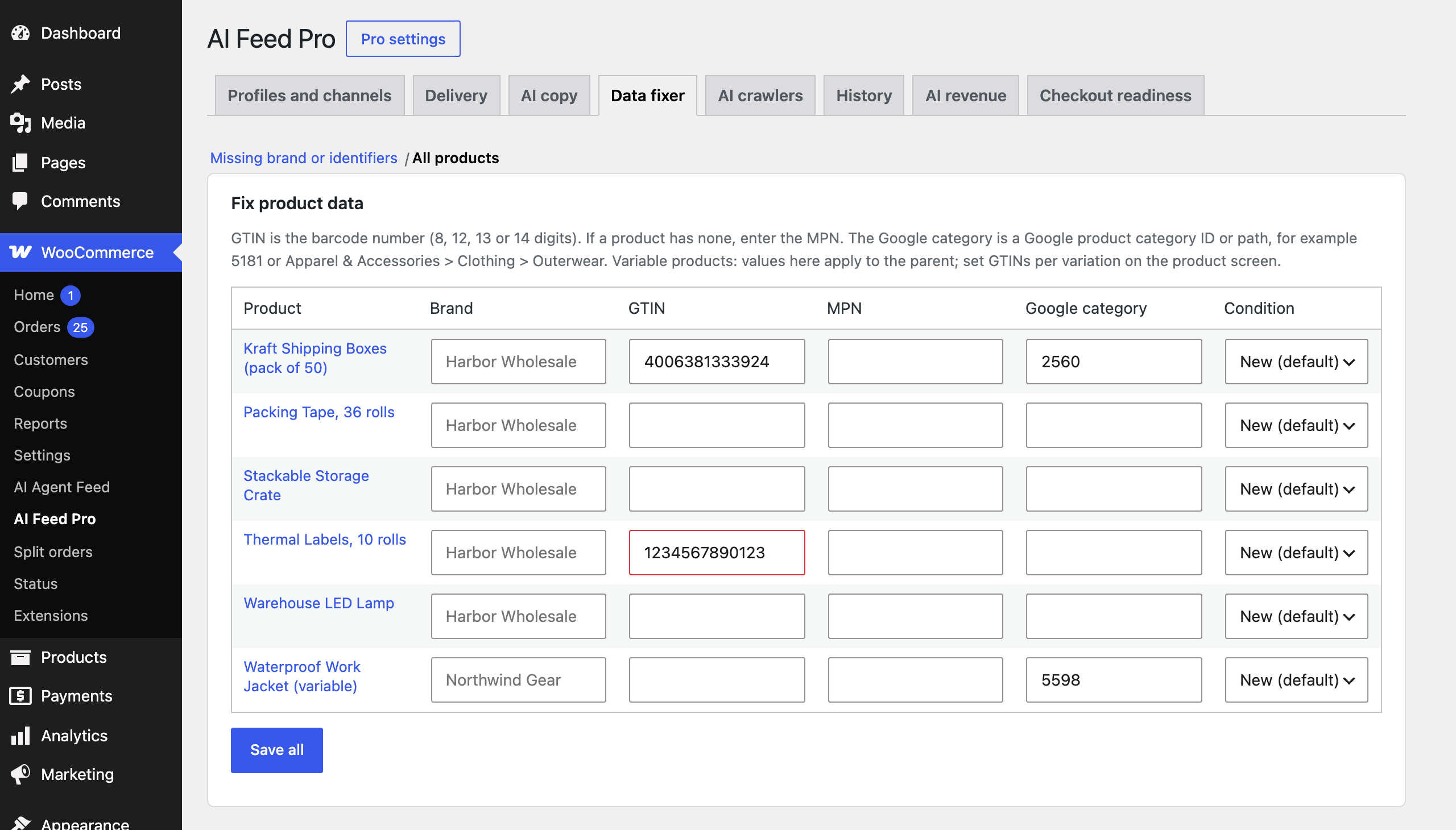Click the Pages icon in sidebar
Screen dimensions: 1456x830
point(20,163)
